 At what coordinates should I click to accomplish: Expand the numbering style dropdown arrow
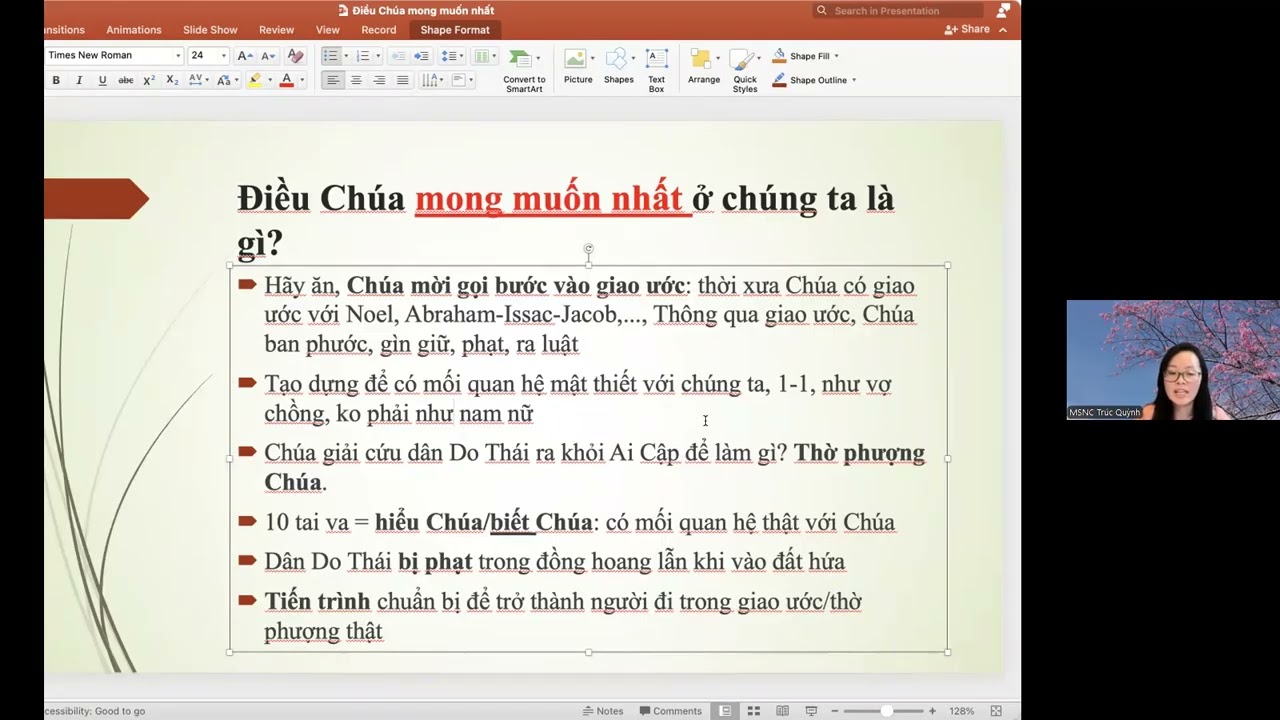tap(378, 56)
